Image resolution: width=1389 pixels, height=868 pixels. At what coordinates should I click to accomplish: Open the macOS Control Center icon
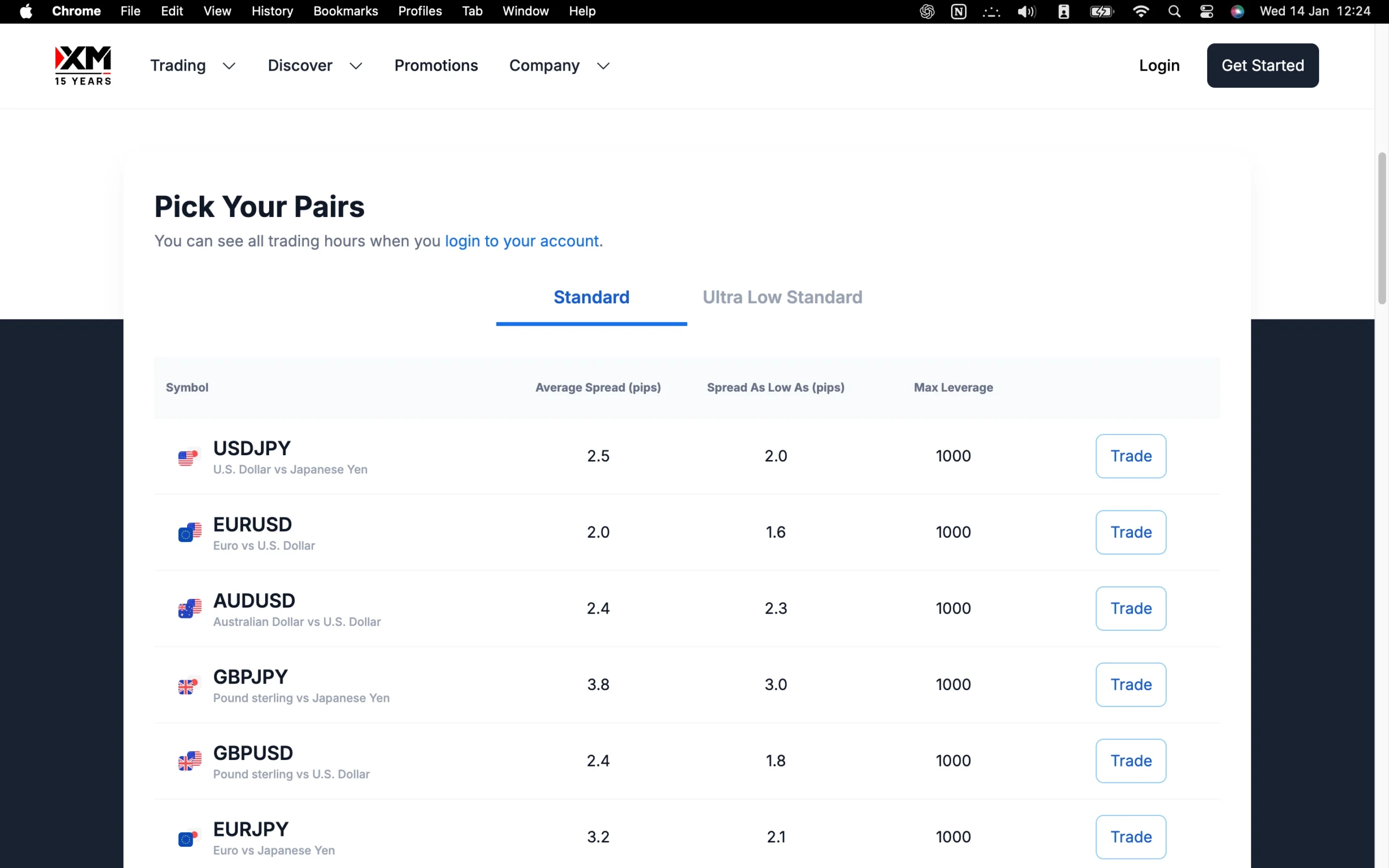1206,11
